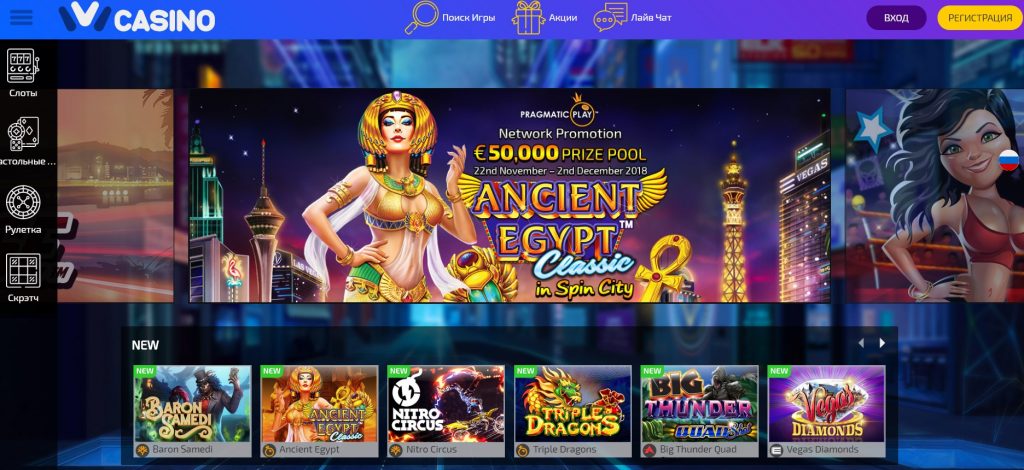Launch the Nitro Circus game tile
The height and width of the screenshot is (470, 1024).
point(446,403)
